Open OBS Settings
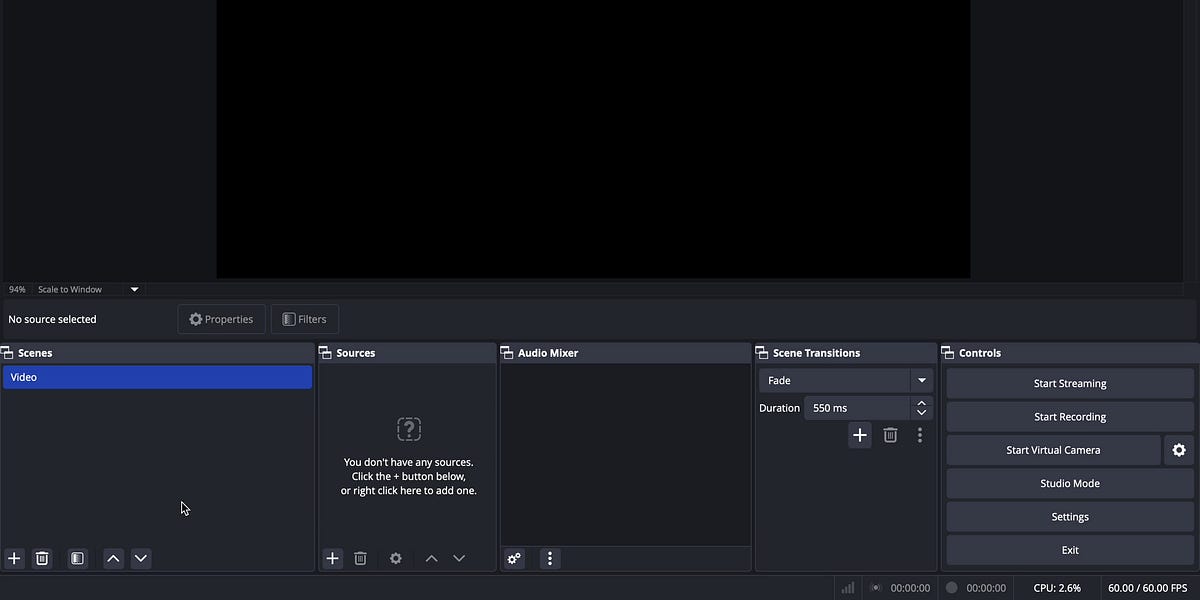Screen dimensions: 1200x600 click(1069, 516)
